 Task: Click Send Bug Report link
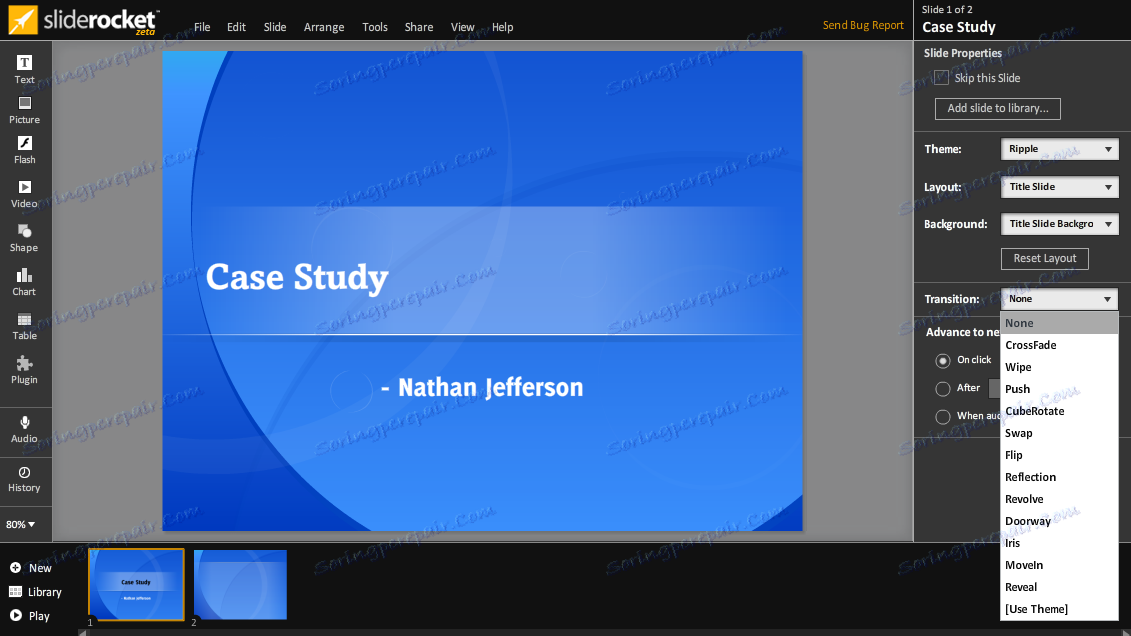click(x=863, y=25)
